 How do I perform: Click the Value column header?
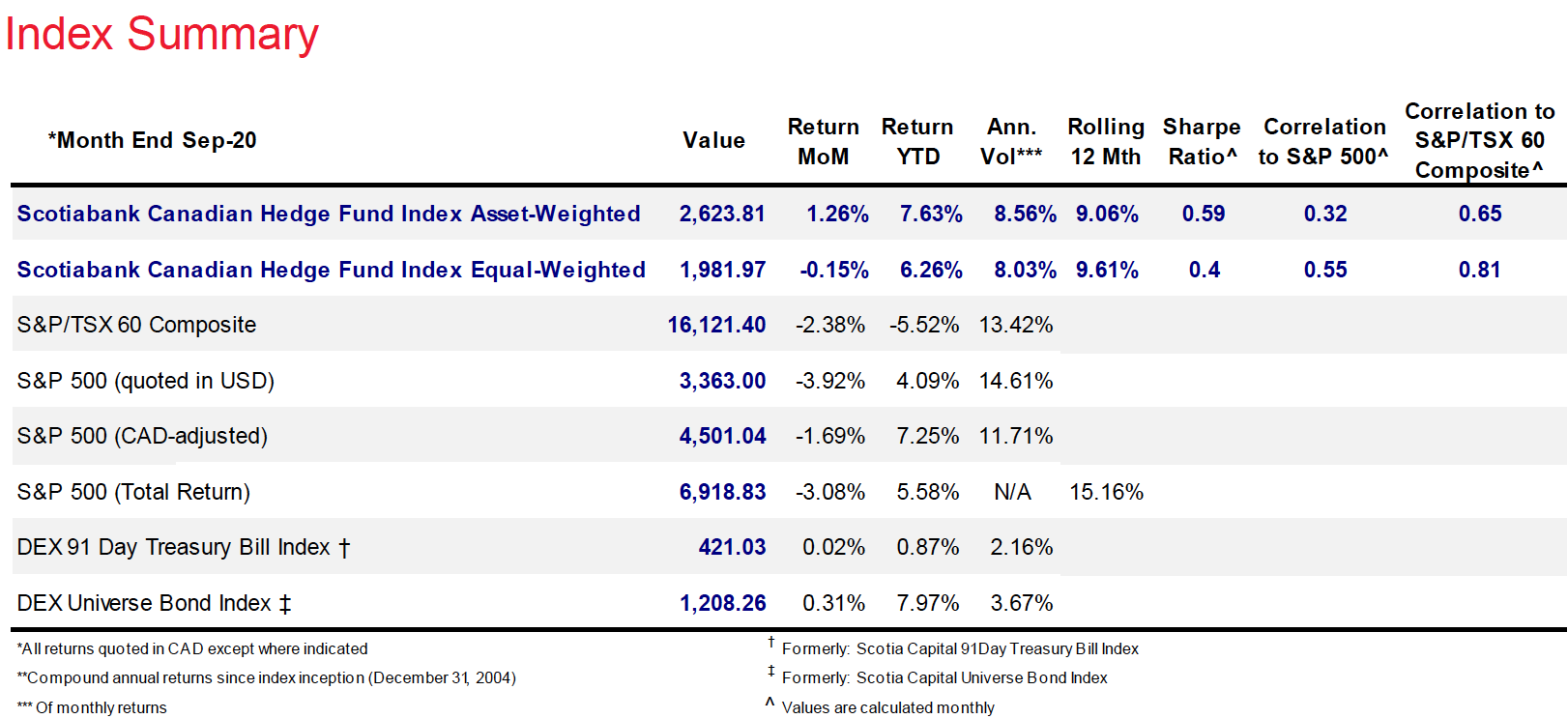pos(713,141)
